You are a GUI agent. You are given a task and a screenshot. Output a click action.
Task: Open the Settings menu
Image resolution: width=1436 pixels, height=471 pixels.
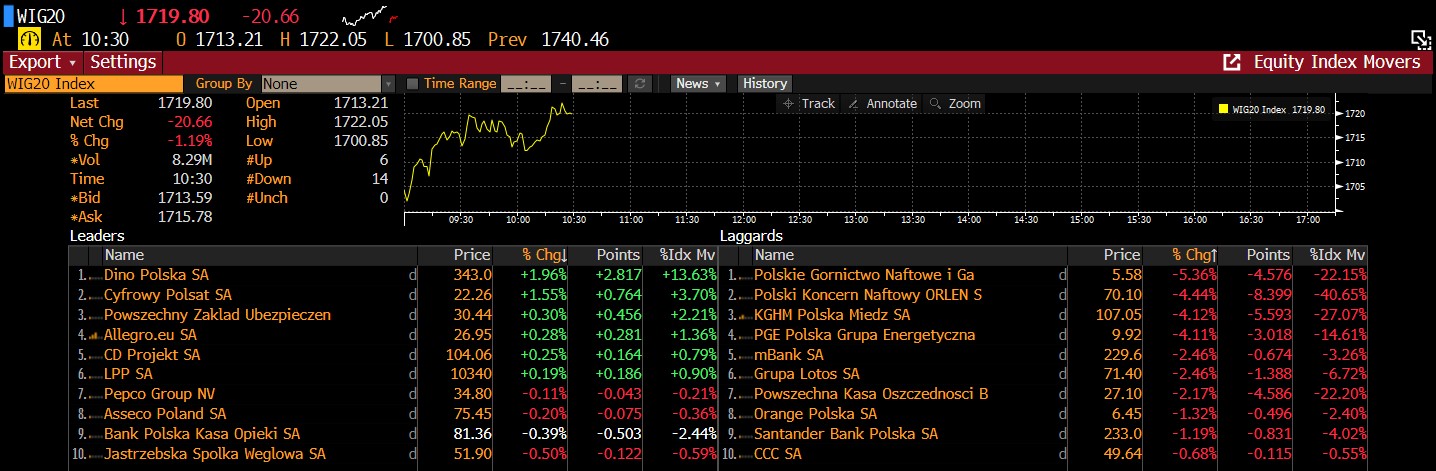[123, 62]
